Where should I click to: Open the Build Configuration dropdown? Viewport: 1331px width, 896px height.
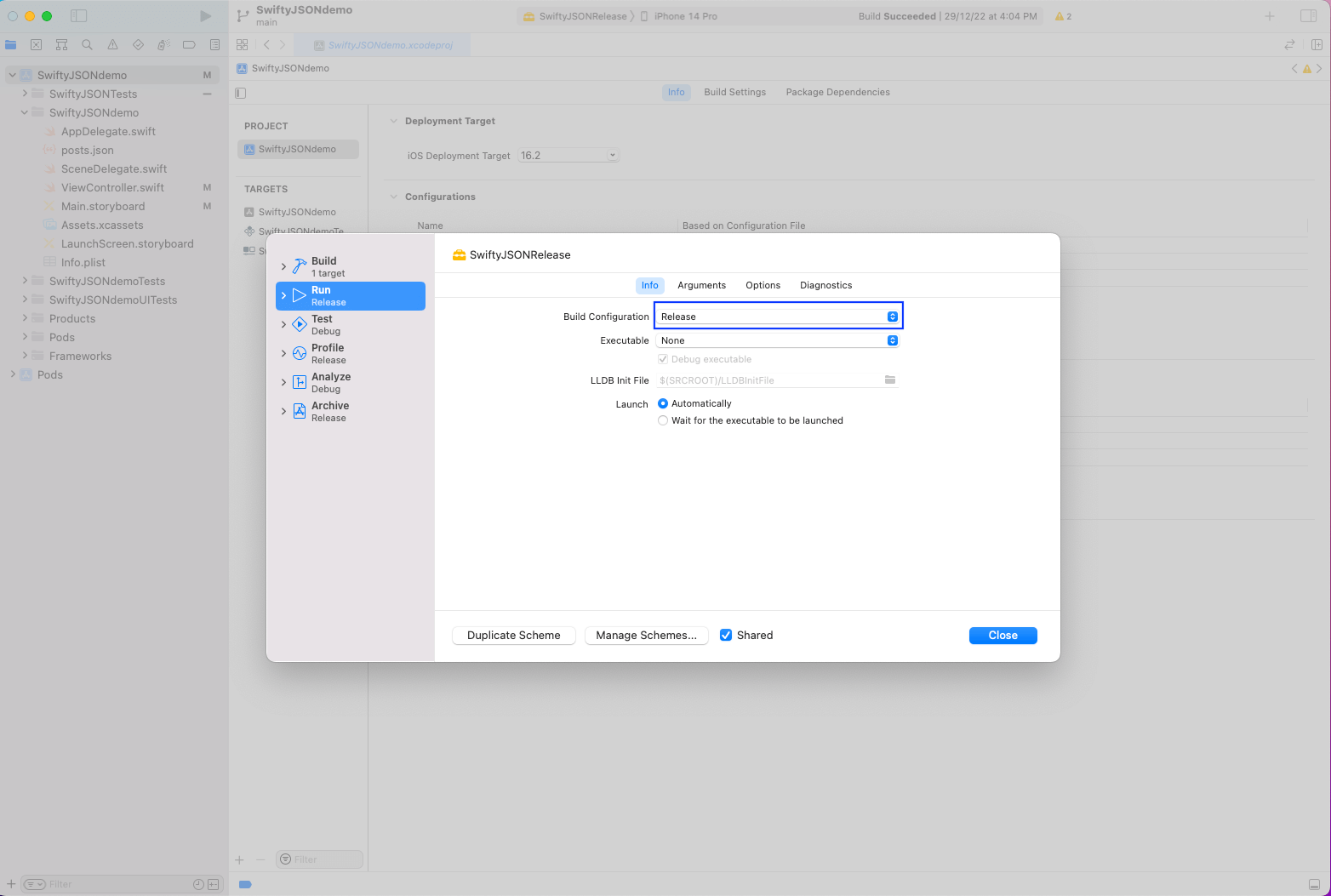(778, 317)
